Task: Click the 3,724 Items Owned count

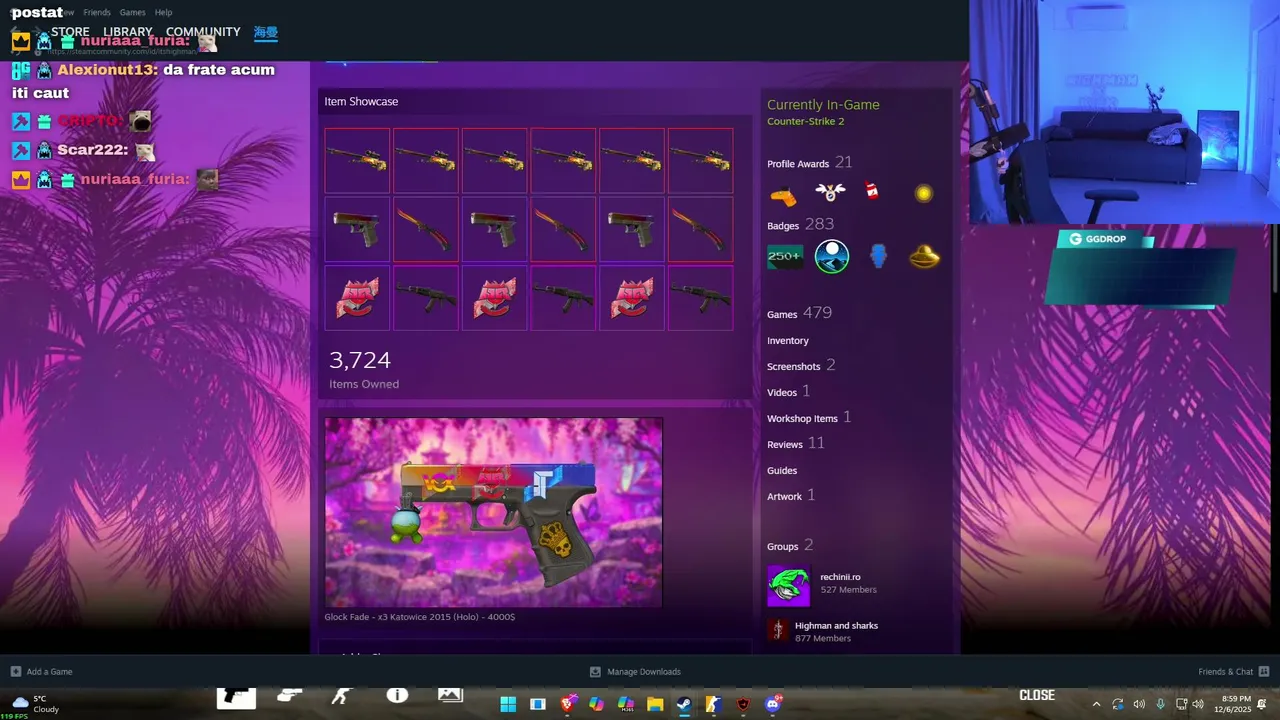Action: [364, 370]
